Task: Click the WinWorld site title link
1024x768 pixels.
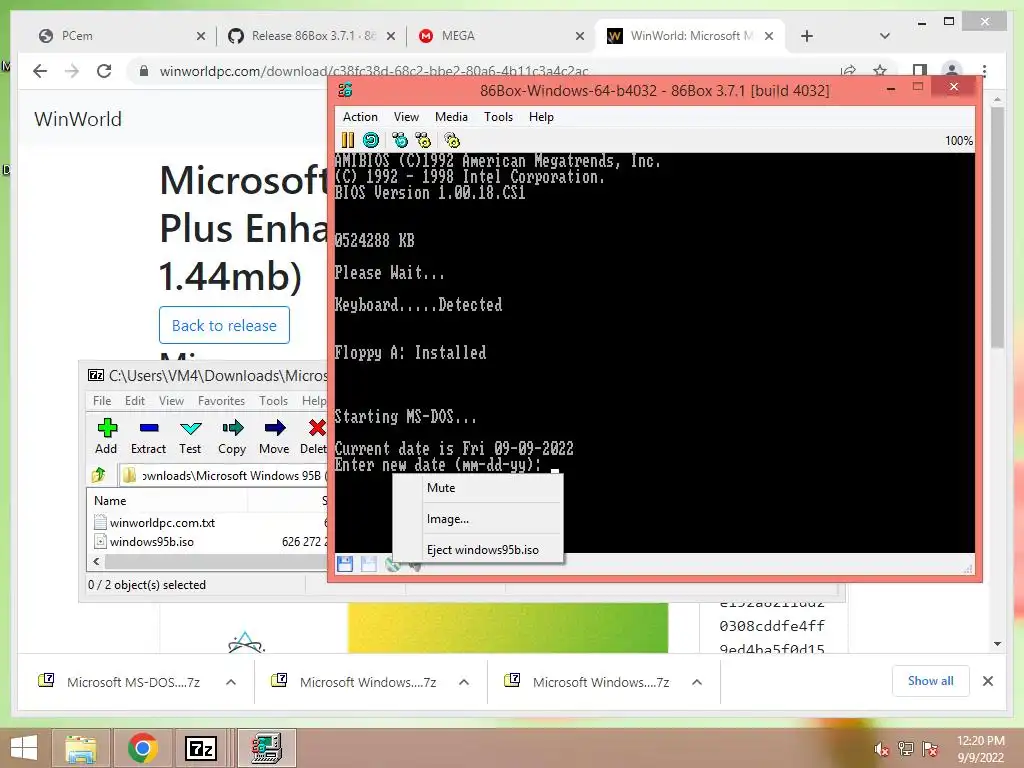Action: [78, 119]
